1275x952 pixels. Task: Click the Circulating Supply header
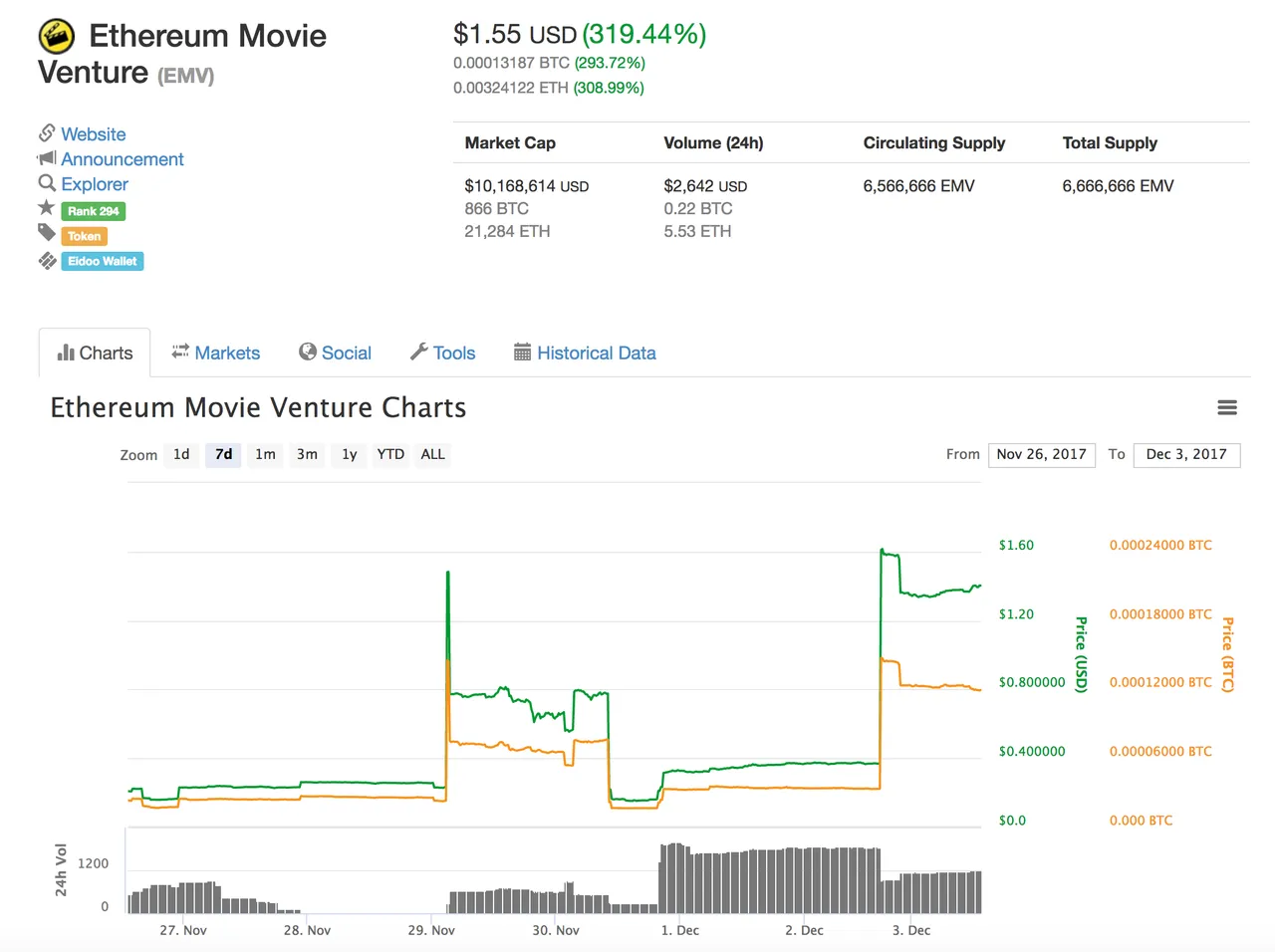click(x=934, y=143)
